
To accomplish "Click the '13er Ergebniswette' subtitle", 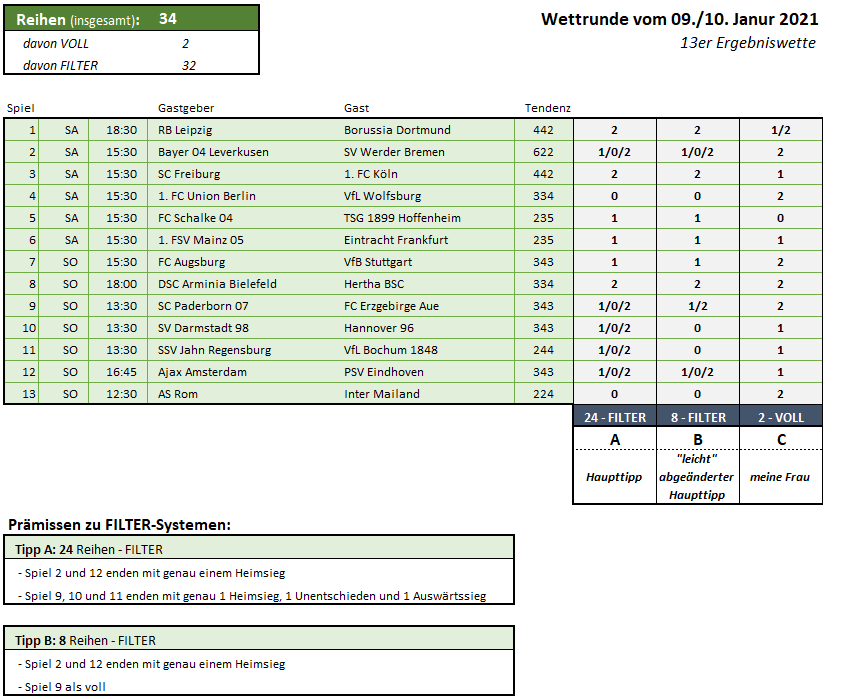I will pyautogui.click(x=747, y=43).
